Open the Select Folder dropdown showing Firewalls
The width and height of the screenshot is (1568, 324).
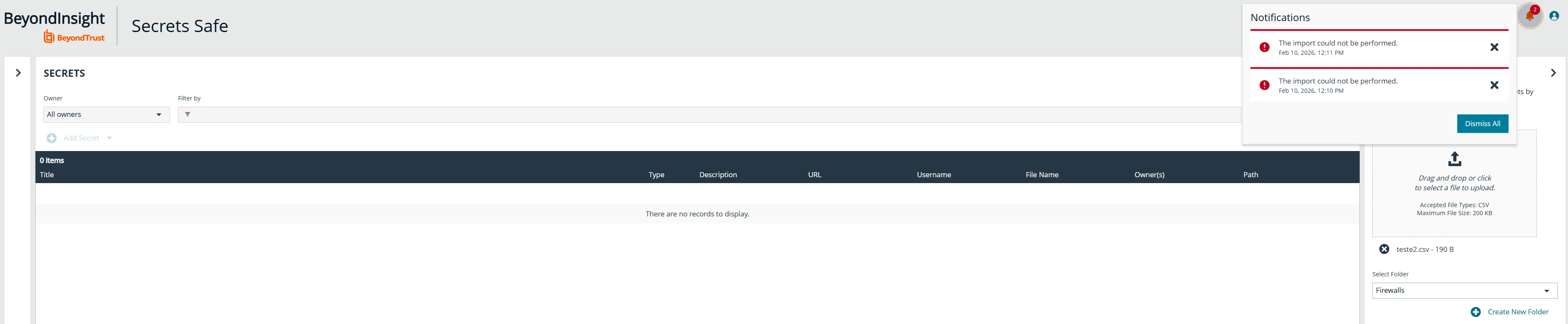pos(1464,291)
